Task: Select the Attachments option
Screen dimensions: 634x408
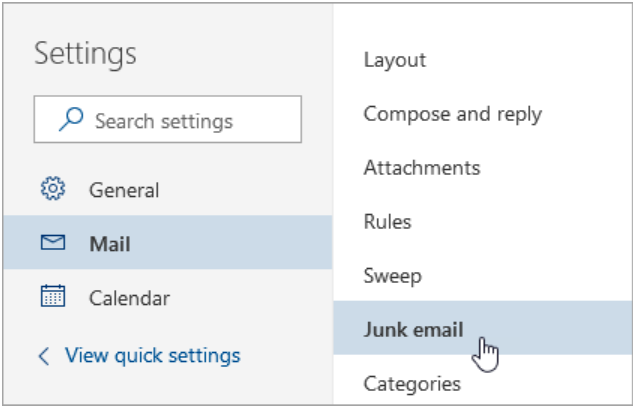Action: coord(421,168)
